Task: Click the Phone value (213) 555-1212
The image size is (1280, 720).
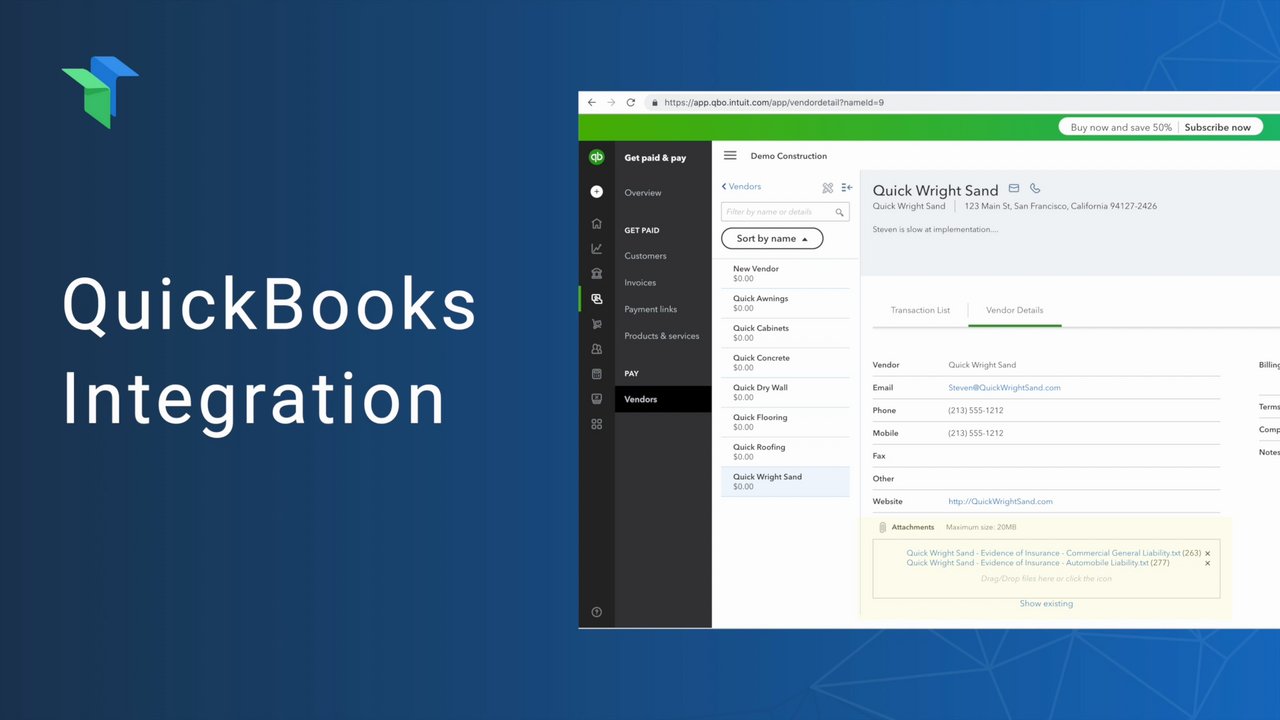Action: point(976,411)
